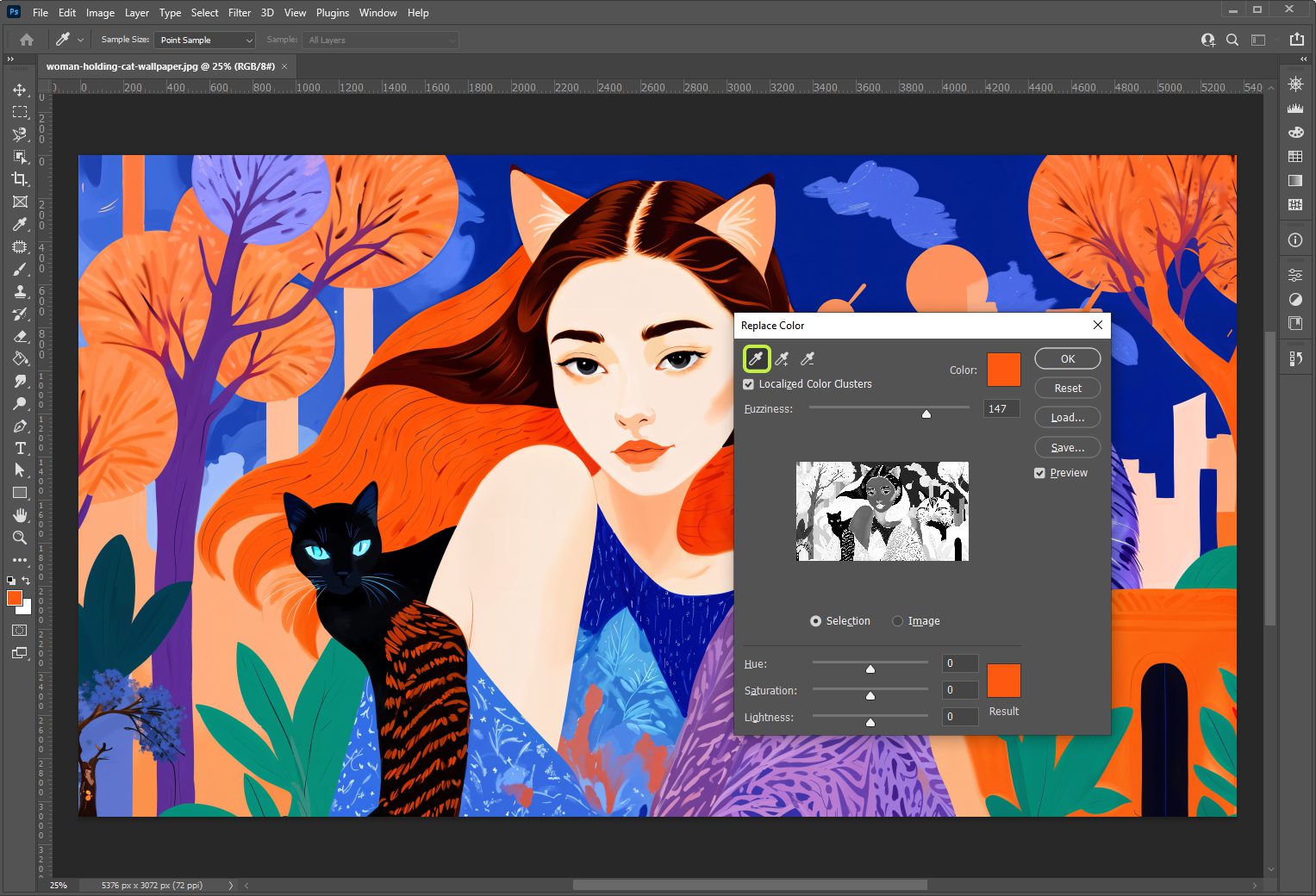Select the Lasso tool
Screen dimensions: 1316x896
[20, 134]
